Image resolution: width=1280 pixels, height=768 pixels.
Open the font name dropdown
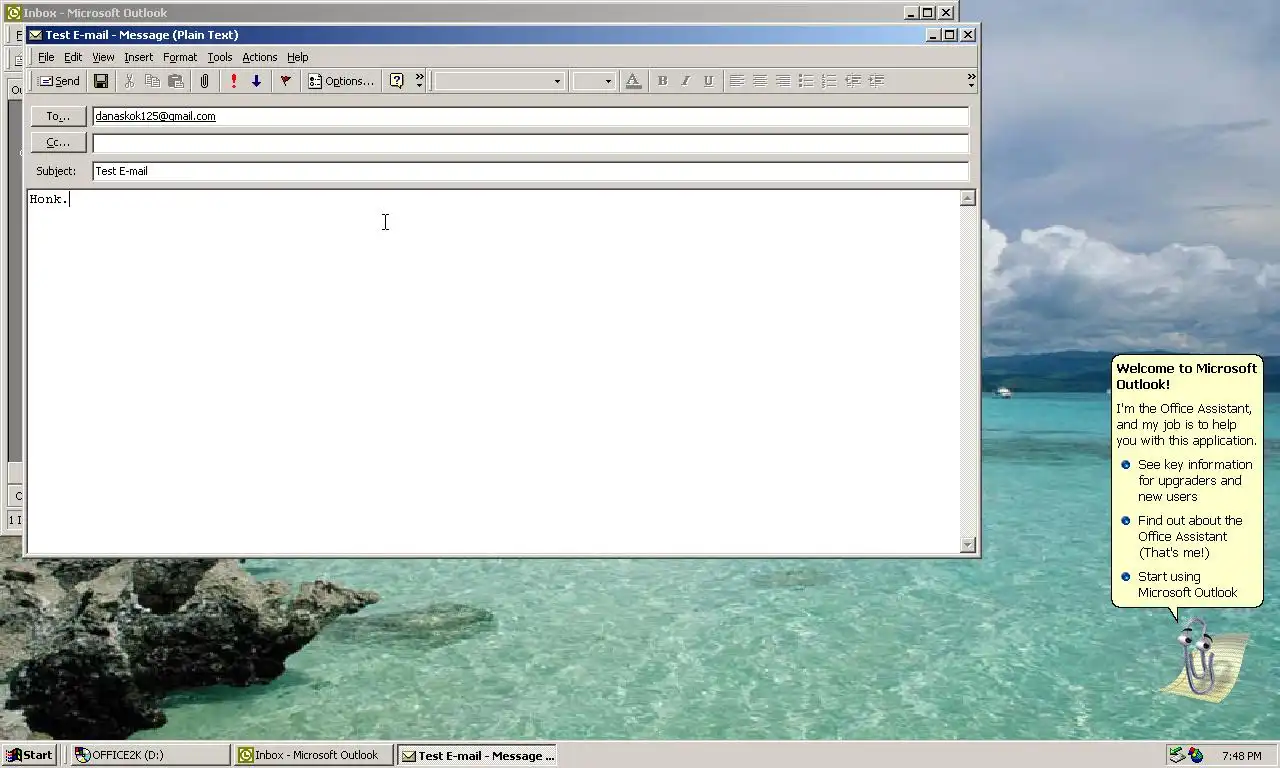point(557,81)
